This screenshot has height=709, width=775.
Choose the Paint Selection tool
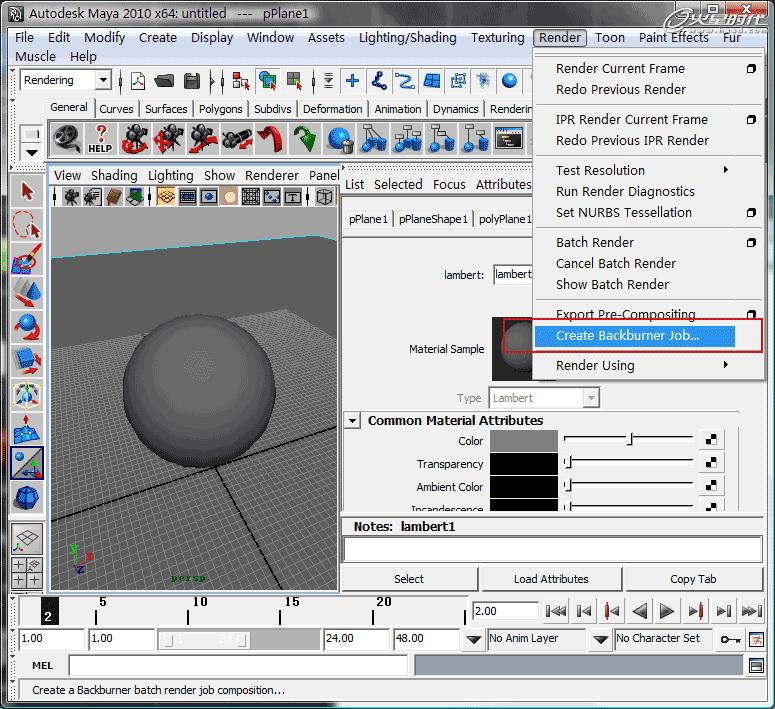pyautogui.click(x=27, y=260)
